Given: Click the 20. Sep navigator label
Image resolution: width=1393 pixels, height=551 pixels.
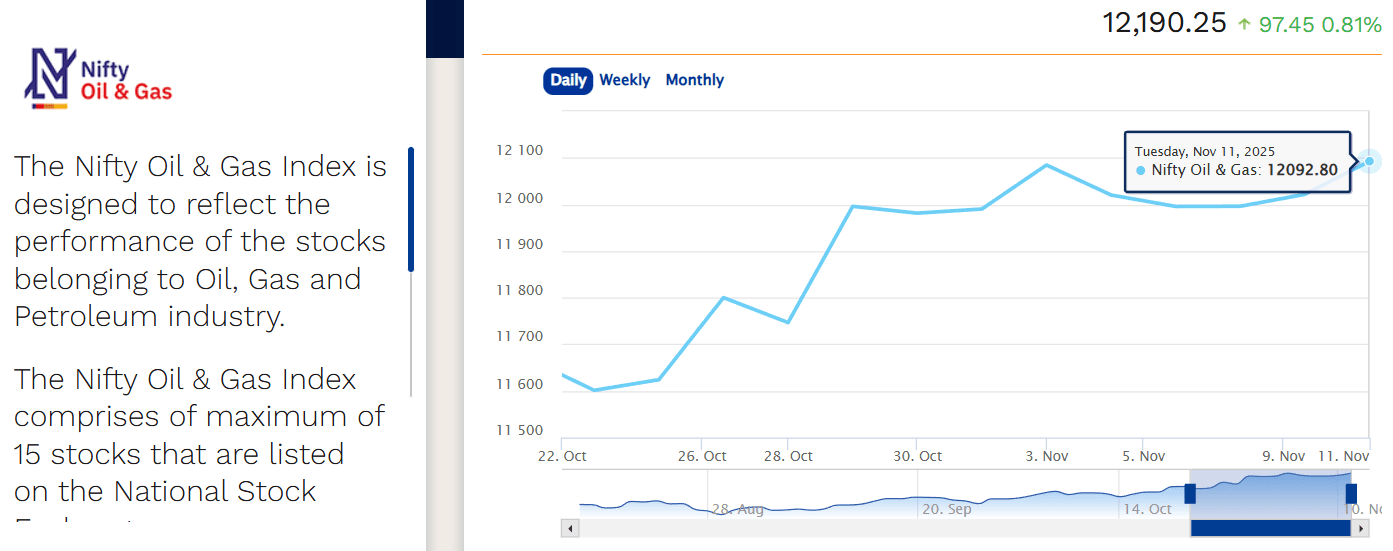Looking at the screenshot, I should click(x=947, y=509).
